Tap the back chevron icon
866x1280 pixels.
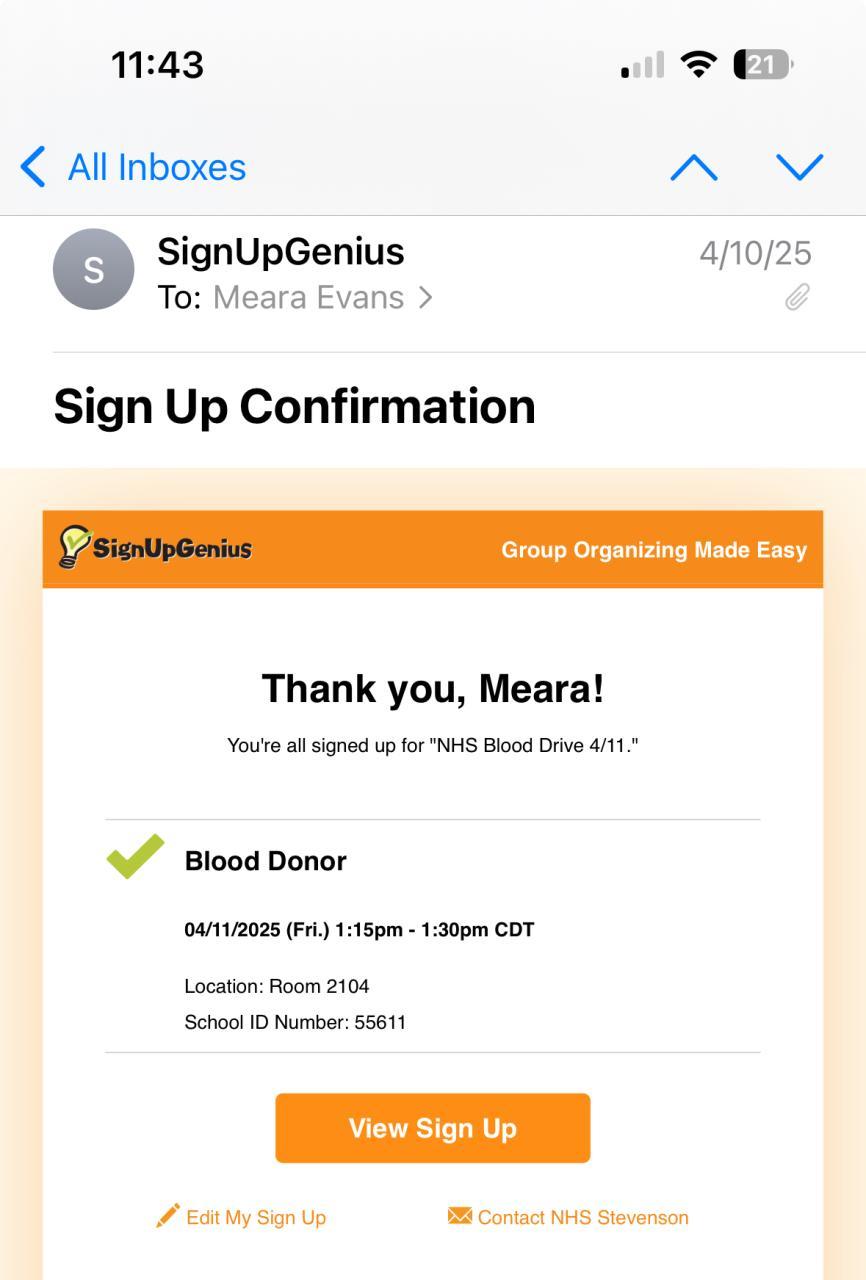tap(33, 167)
